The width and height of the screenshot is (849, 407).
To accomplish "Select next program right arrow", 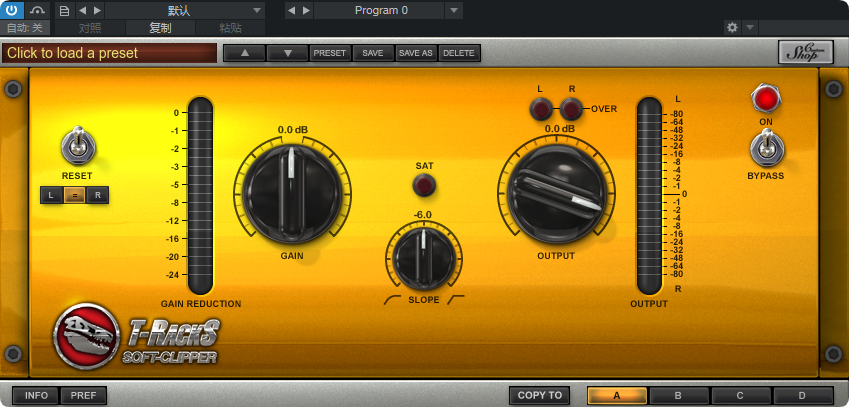I will click(306, 10).
